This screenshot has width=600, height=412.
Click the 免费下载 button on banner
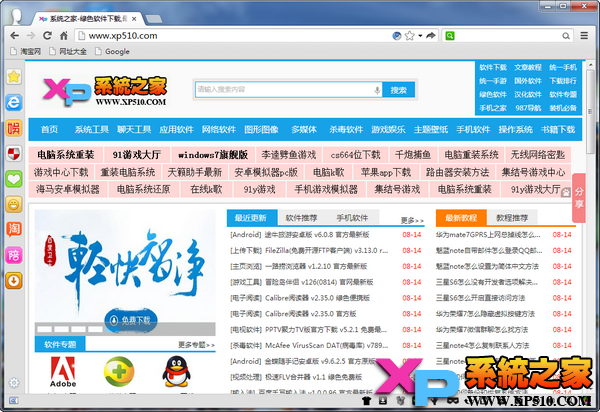131,320
